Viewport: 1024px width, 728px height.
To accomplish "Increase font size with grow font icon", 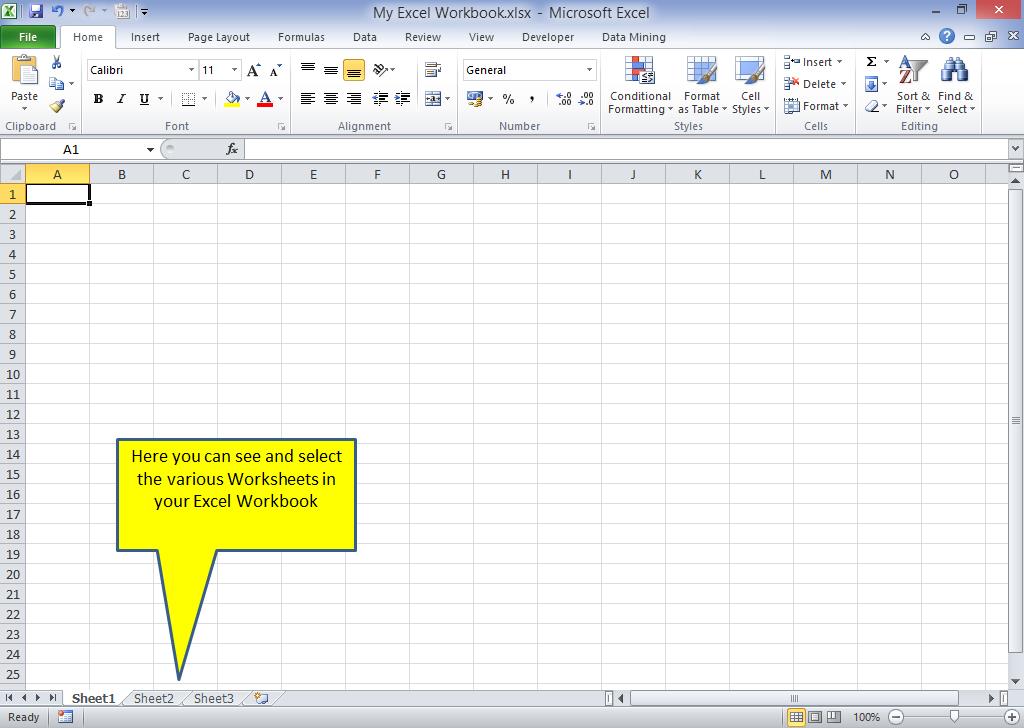I will [253, 70].
